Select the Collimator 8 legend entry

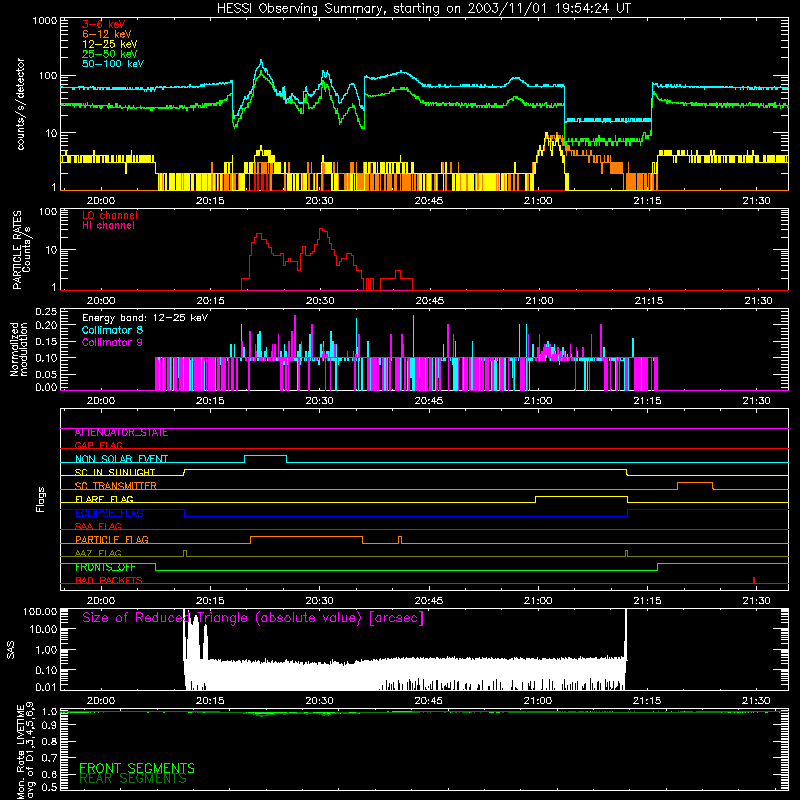[x=112, y=330]
